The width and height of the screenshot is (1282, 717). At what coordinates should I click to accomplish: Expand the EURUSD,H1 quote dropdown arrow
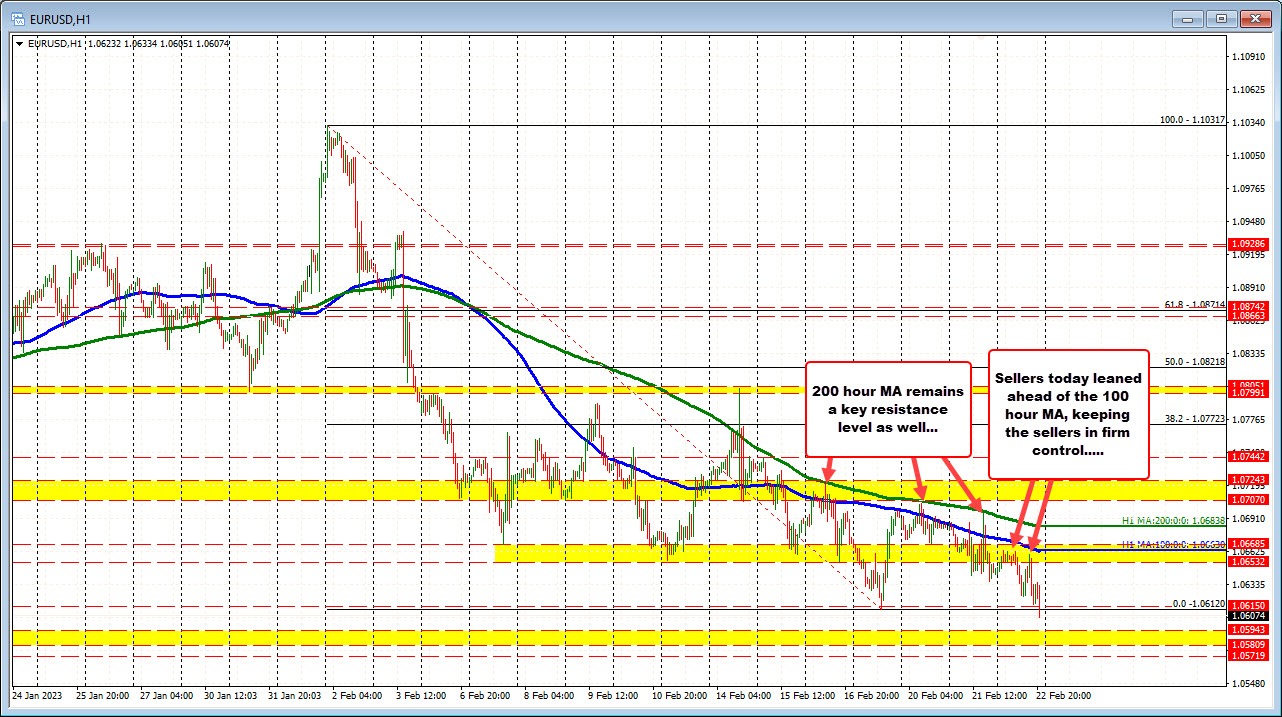click(20, 44)
